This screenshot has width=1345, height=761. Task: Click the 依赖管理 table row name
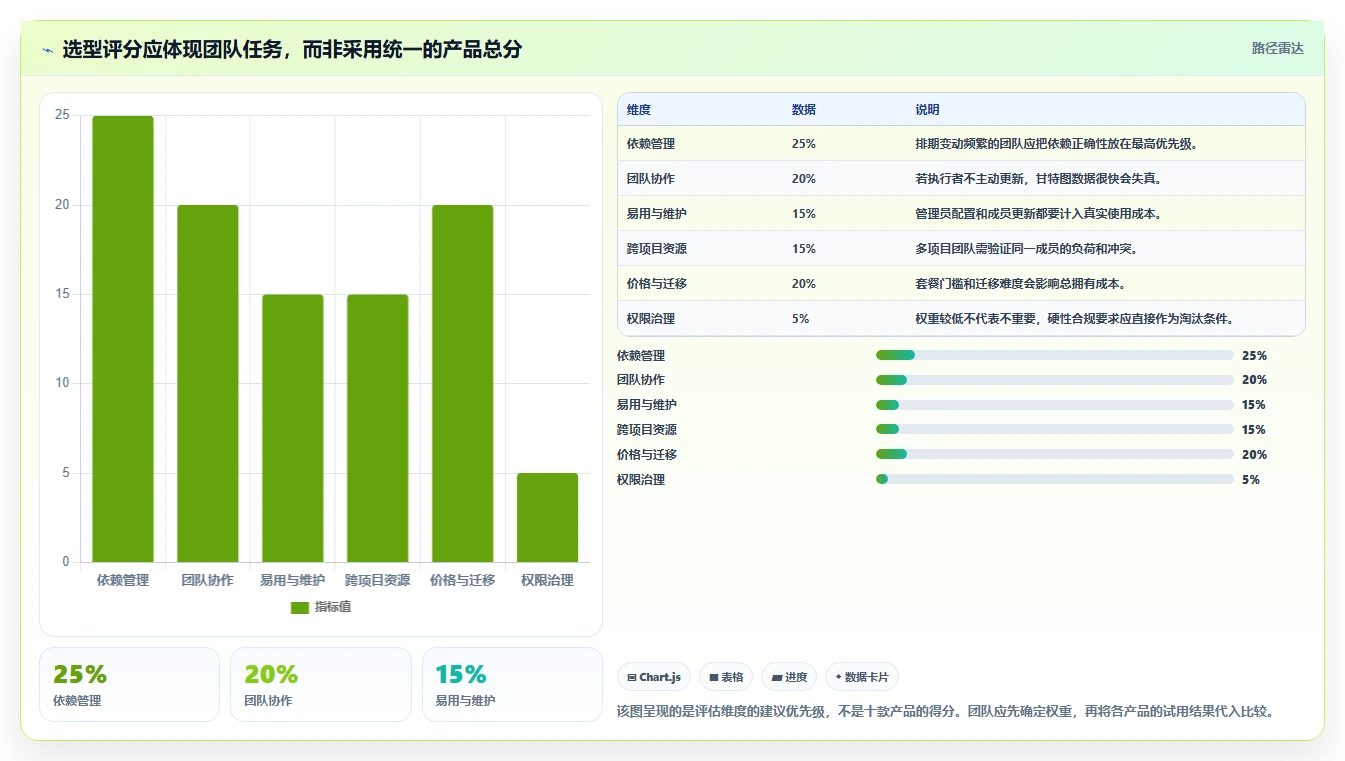tap(651, 144)
